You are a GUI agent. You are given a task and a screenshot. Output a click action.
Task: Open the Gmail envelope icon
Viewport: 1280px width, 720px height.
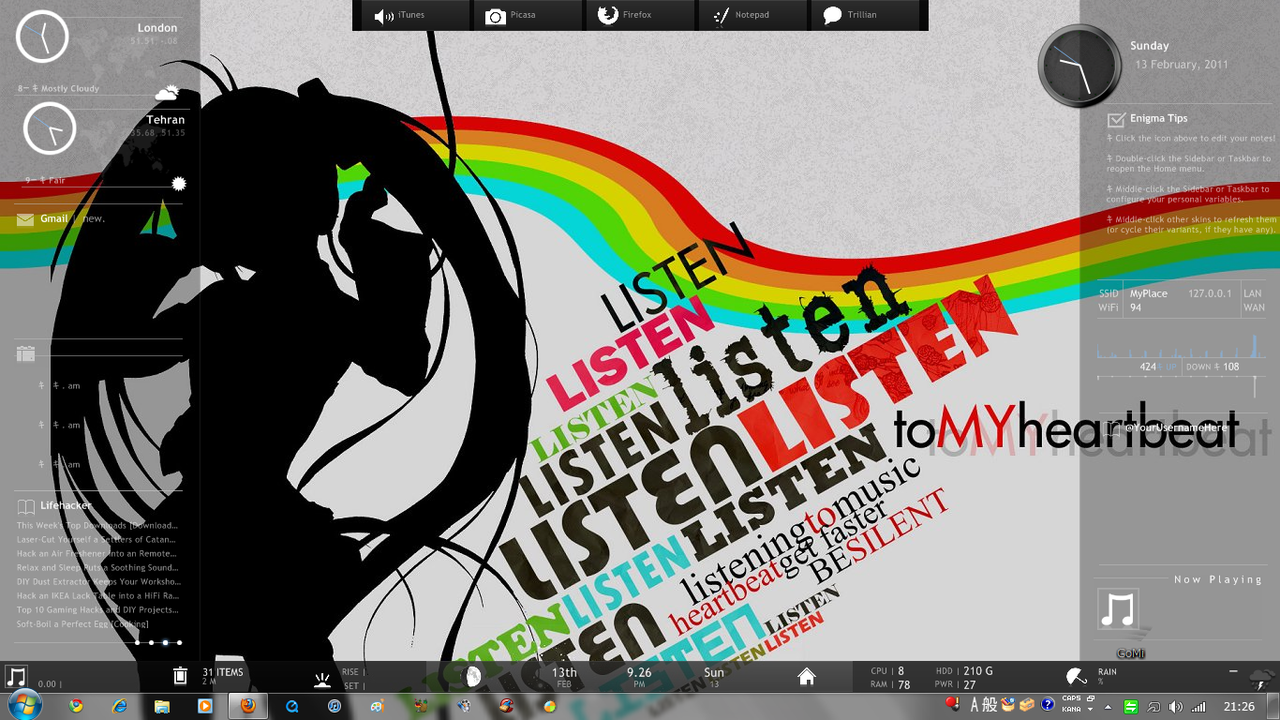pos(25,220)
